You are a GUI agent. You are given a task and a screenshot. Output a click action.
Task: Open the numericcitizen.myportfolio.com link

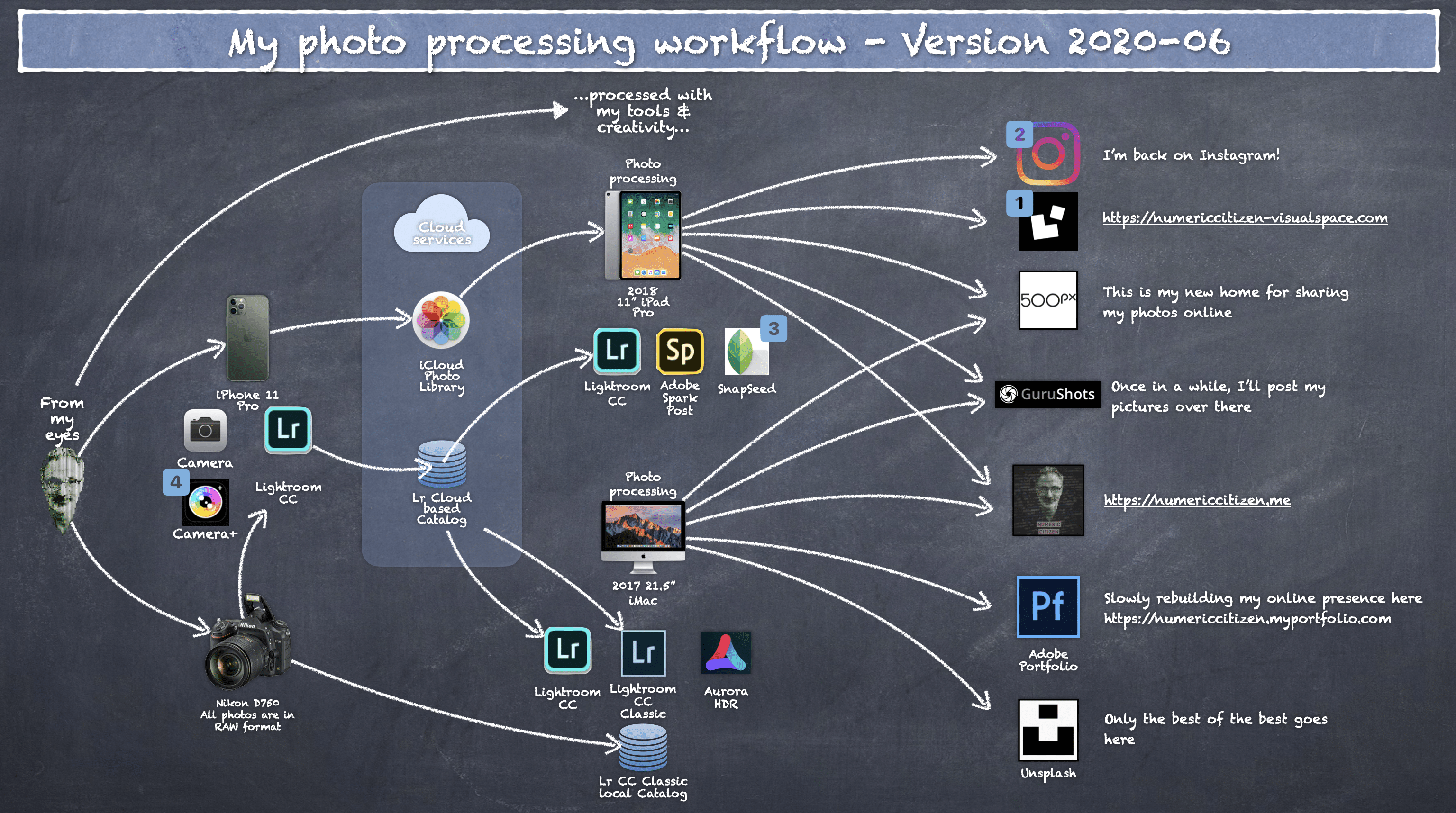click(x=1247, y=619)
